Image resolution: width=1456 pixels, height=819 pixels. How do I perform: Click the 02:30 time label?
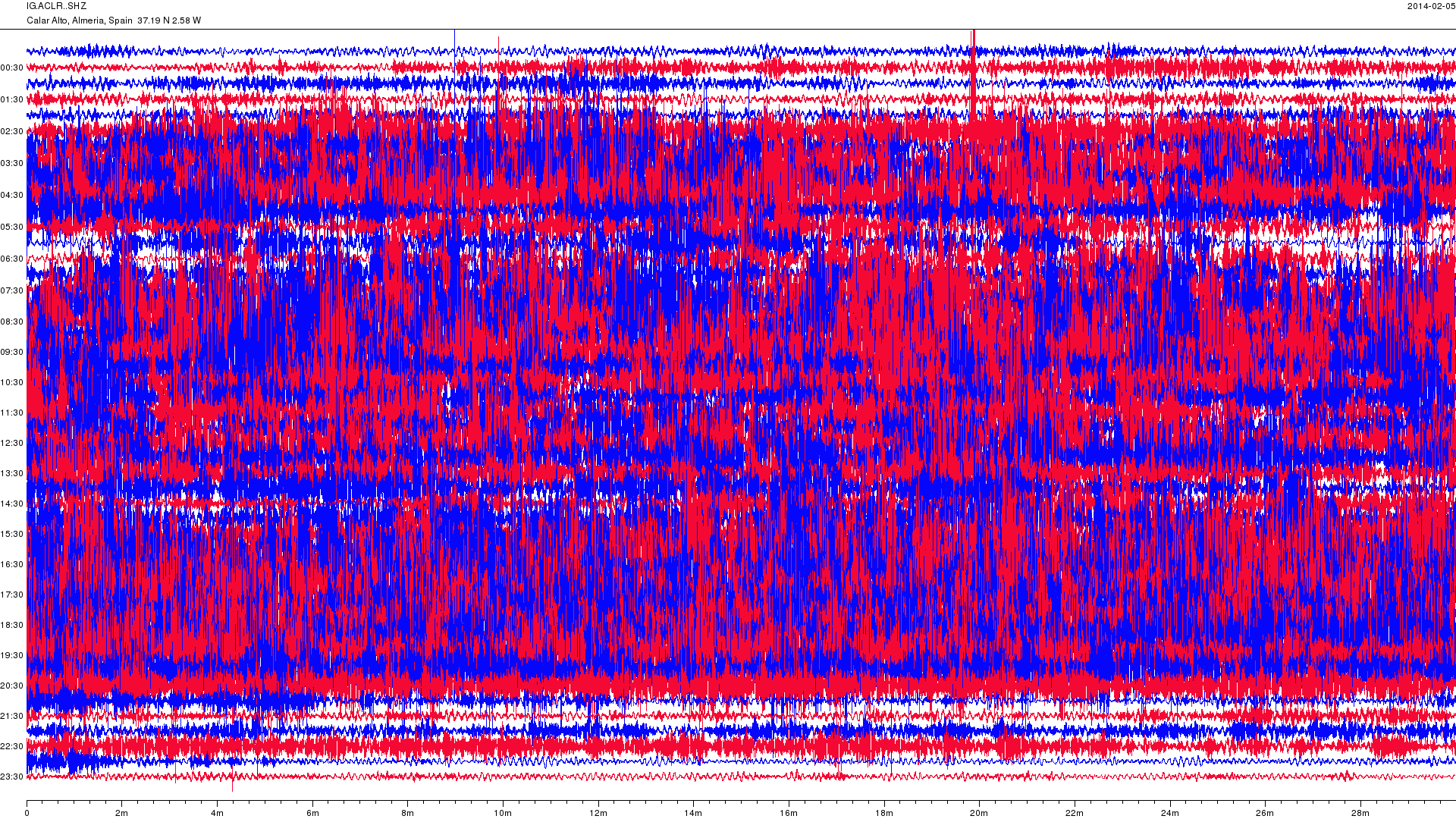[x=12, y=132]
